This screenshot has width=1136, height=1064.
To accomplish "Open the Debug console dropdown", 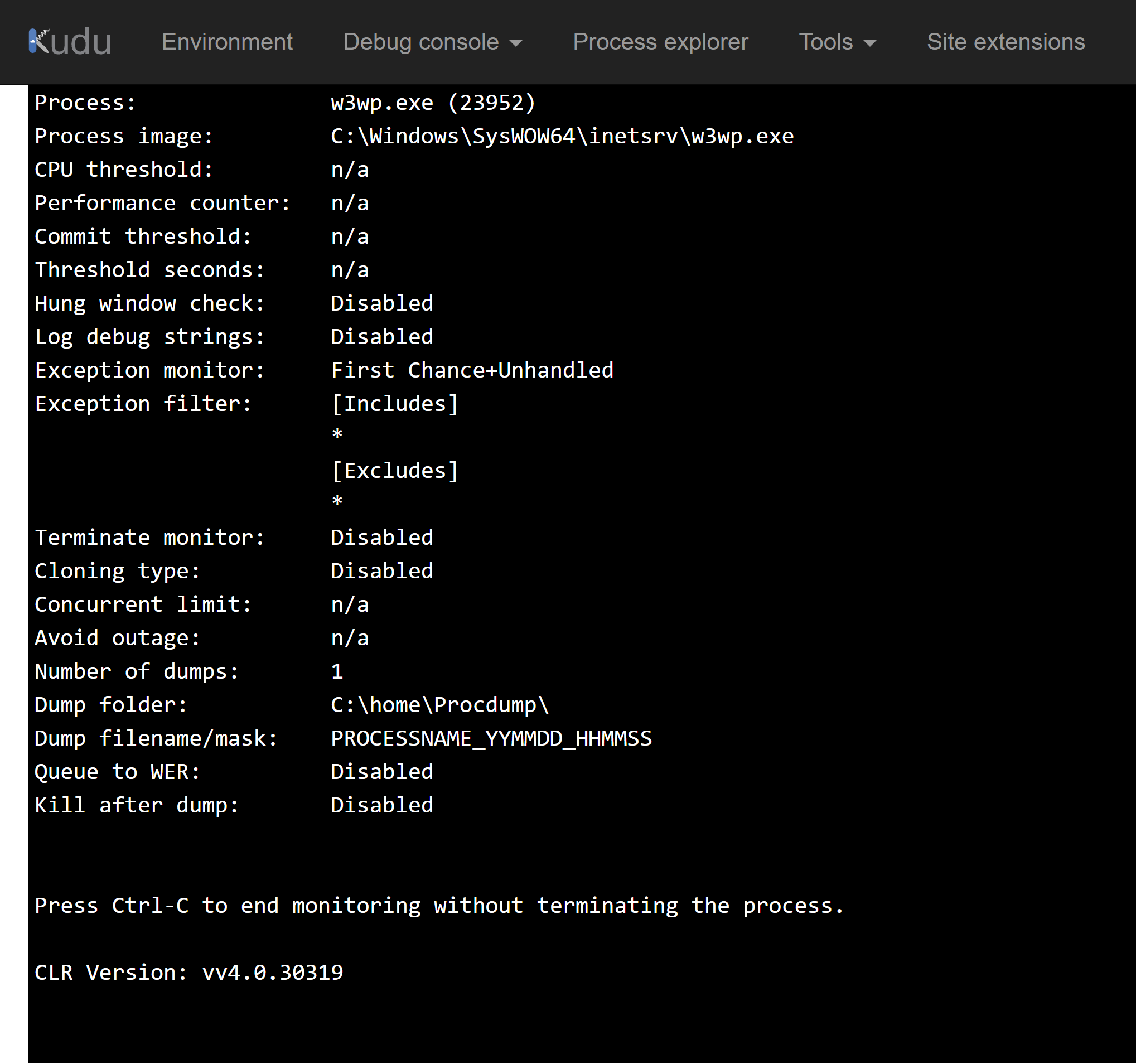I will 421,42.
